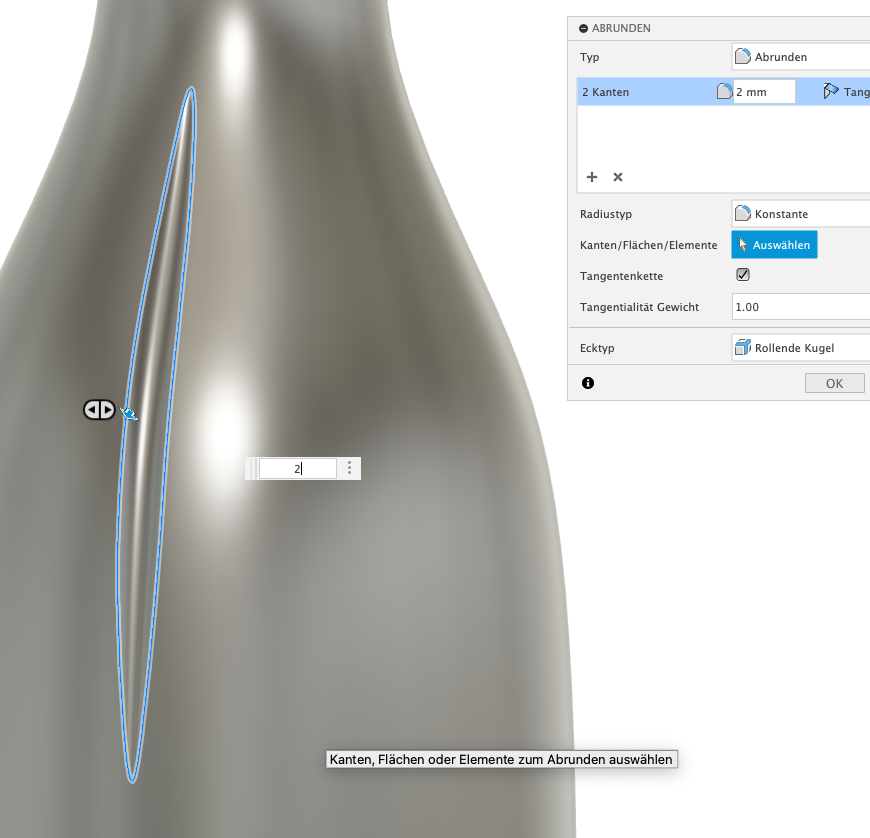Image resolution: width=870 pixels, height=838 pixels.
Task: Click the floating radius input showing 2
Action: [x=298, y=468]
